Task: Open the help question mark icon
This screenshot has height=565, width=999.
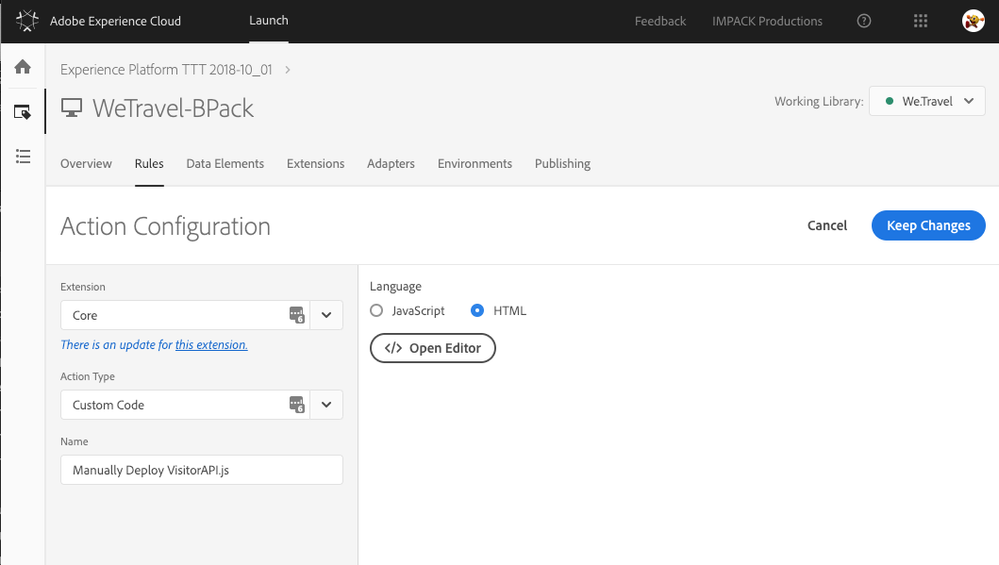Action: coord(864,21)
